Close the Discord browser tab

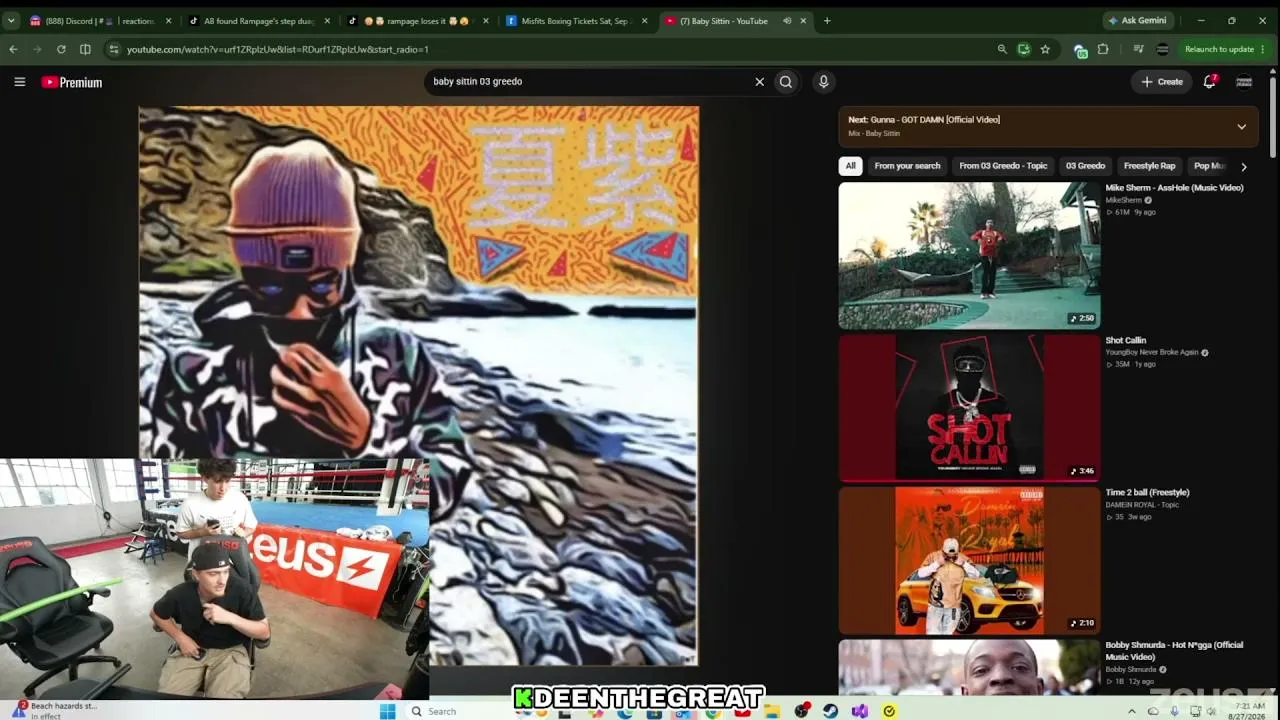point(168,20)
